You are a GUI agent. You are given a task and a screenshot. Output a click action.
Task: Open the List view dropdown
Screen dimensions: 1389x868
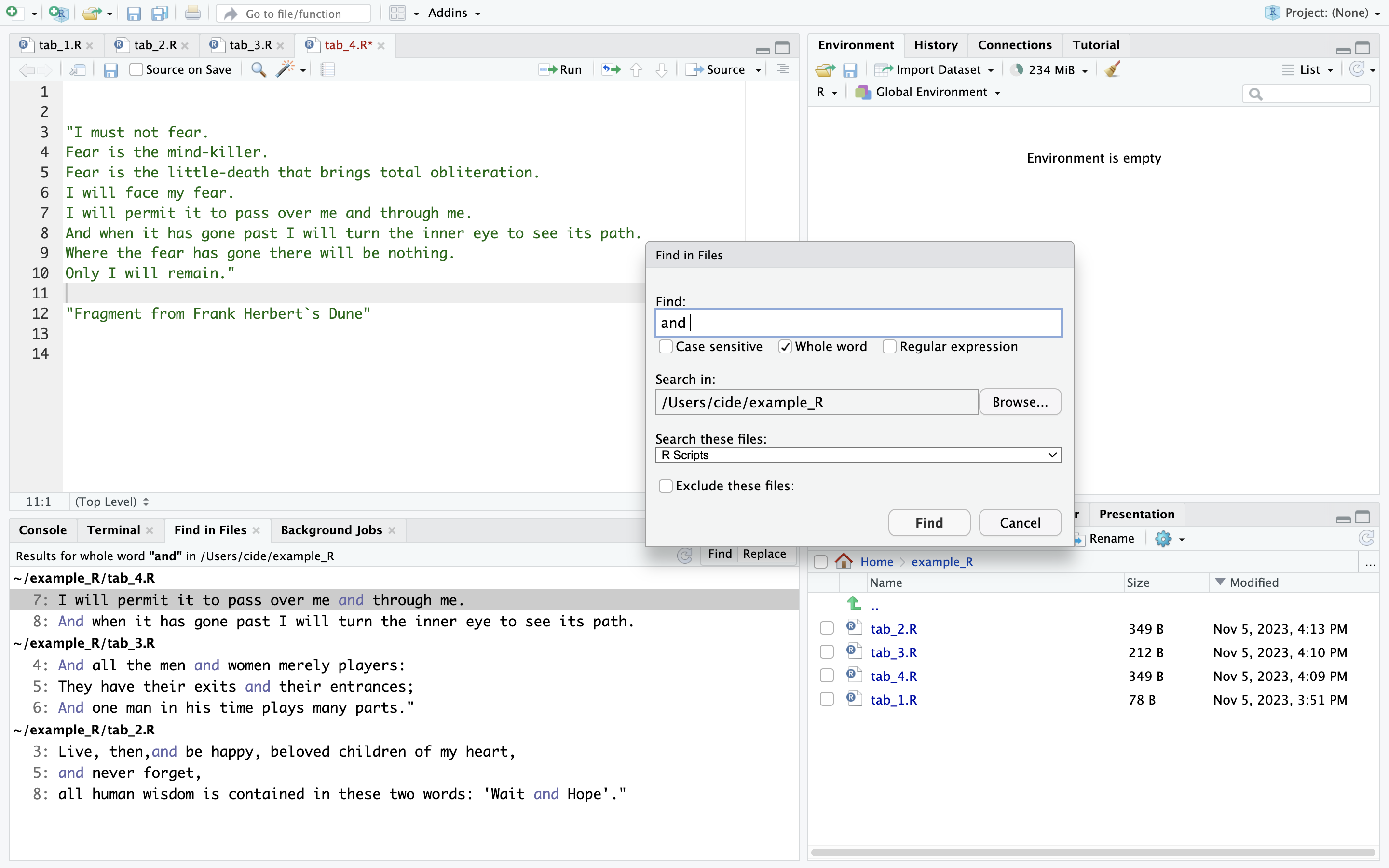pos(1308,69)
